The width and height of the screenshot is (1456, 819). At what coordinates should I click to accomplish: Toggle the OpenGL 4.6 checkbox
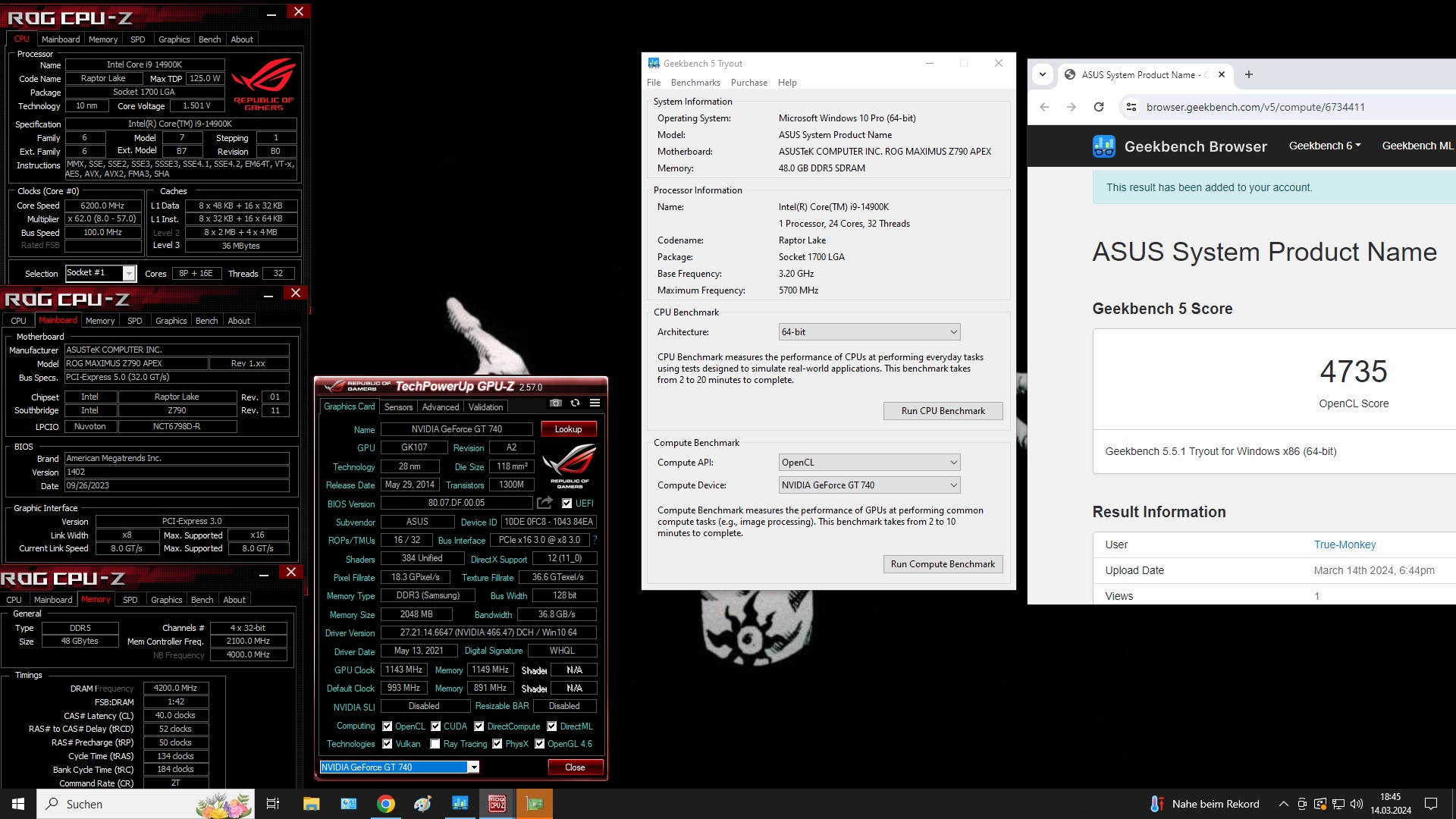click(540, 744)
